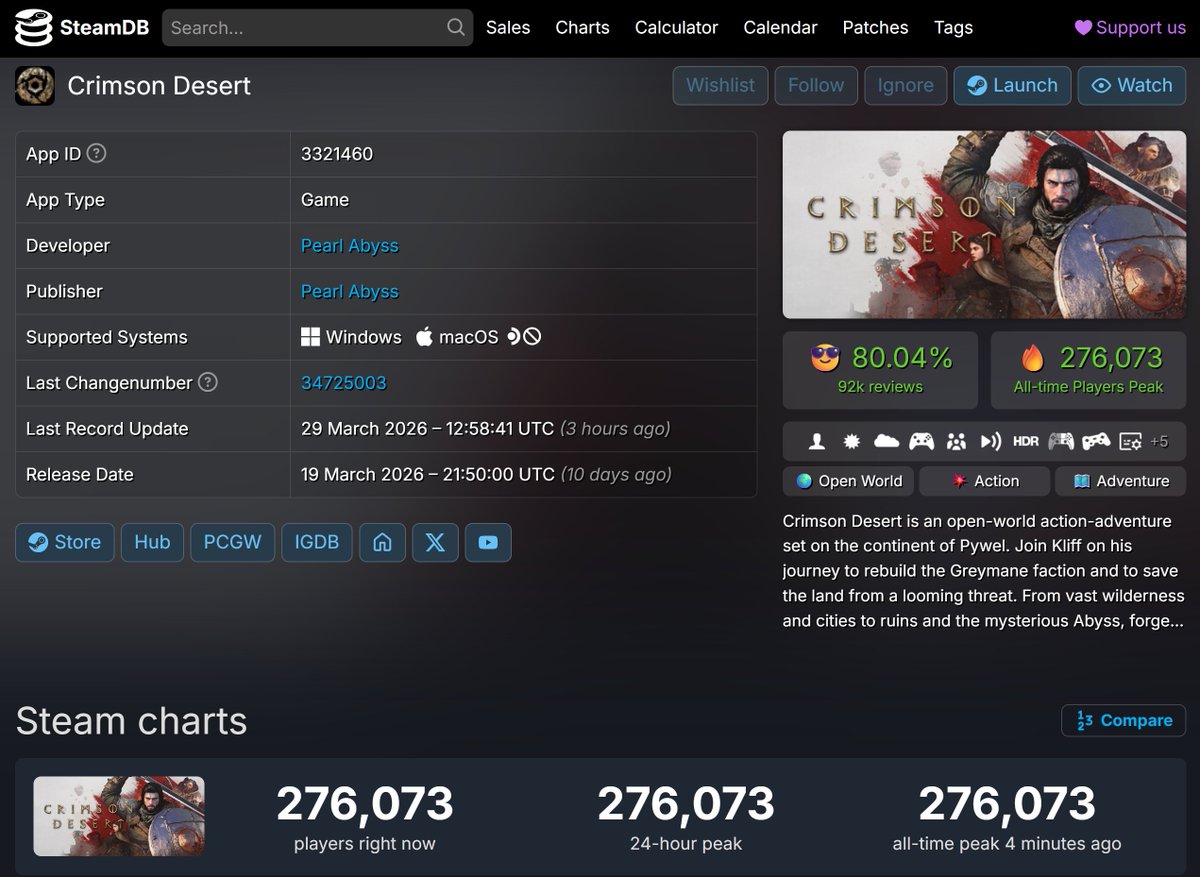Open the Sales menu
The image size is (1200, 877).
[x=508, y=28]
